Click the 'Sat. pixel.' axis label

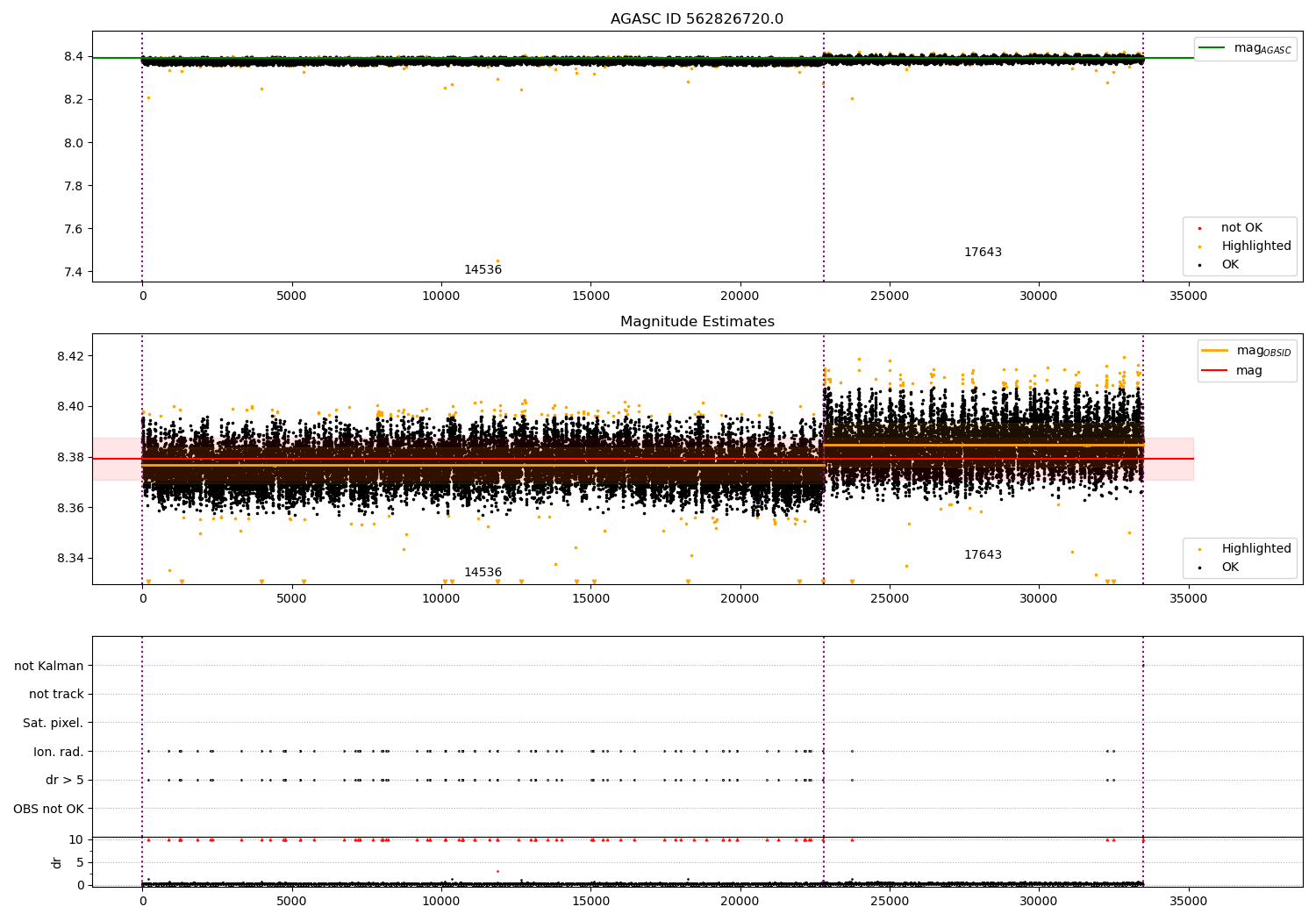53,724
